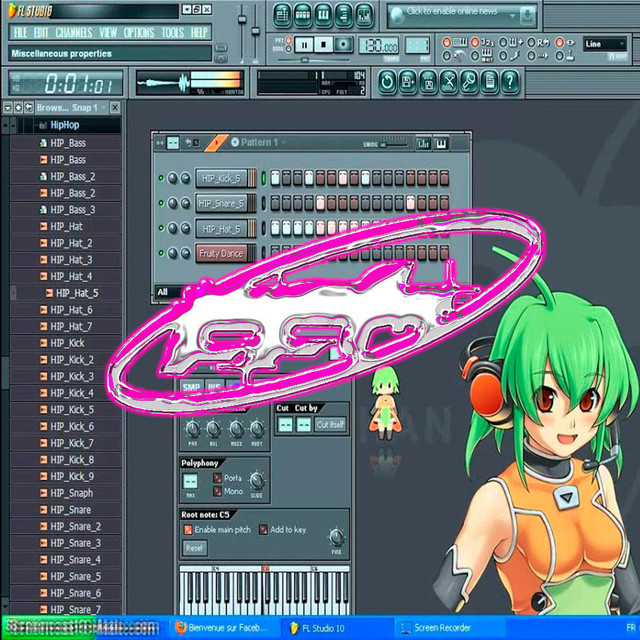Open the OPTIONS menu

(x=139, y=32)
